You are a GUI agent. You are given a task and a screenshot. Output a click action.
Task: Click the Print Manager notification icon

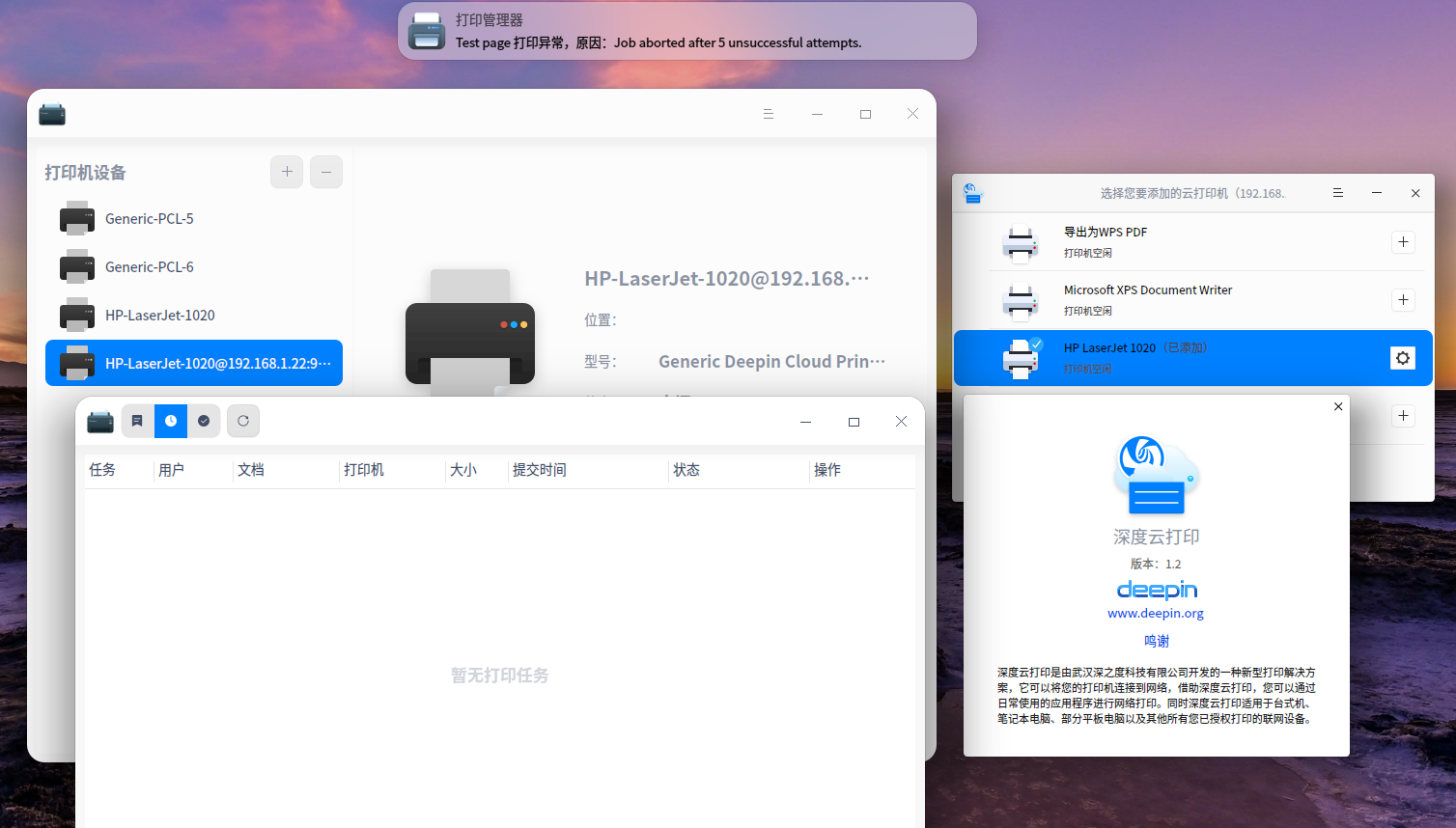click(427, 31)
